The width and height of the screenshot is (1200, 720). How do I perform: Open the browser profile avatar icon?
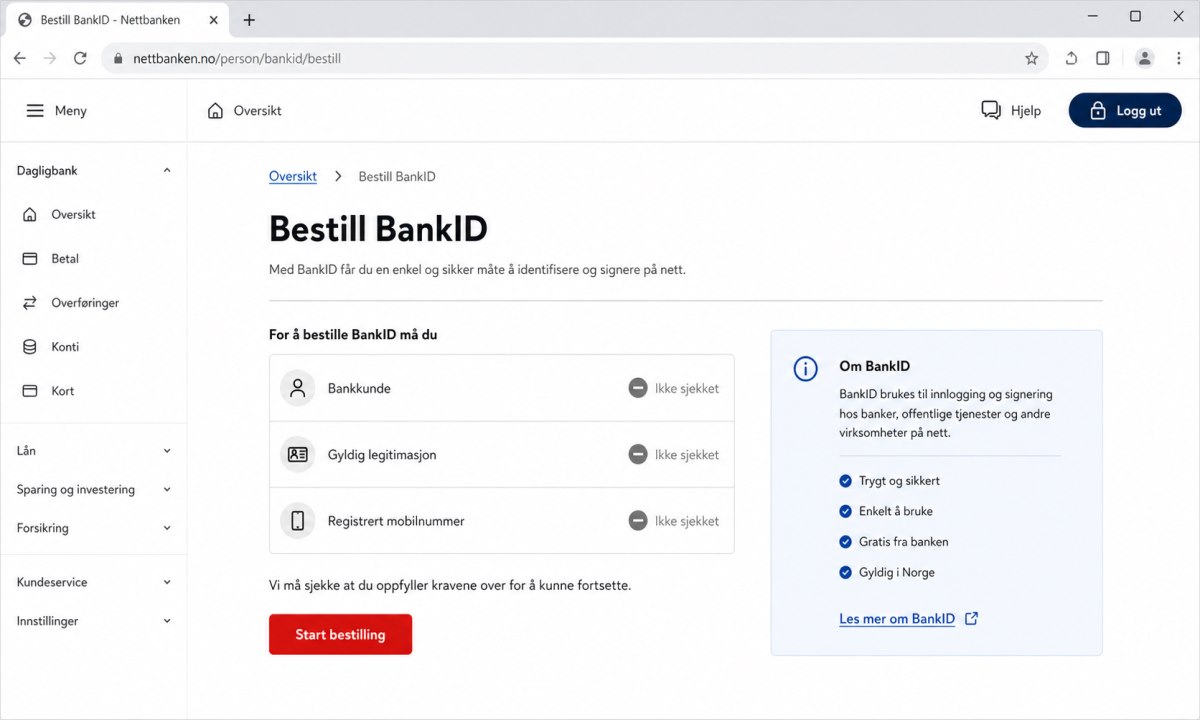(x=1145, y=59)
